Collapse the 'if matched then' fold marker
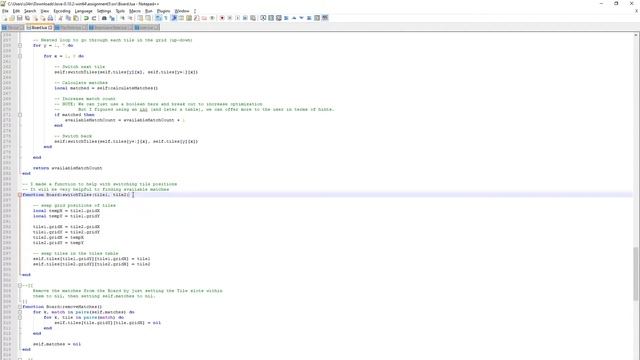This screenshot has width=640, height=360. click(20, 115)
